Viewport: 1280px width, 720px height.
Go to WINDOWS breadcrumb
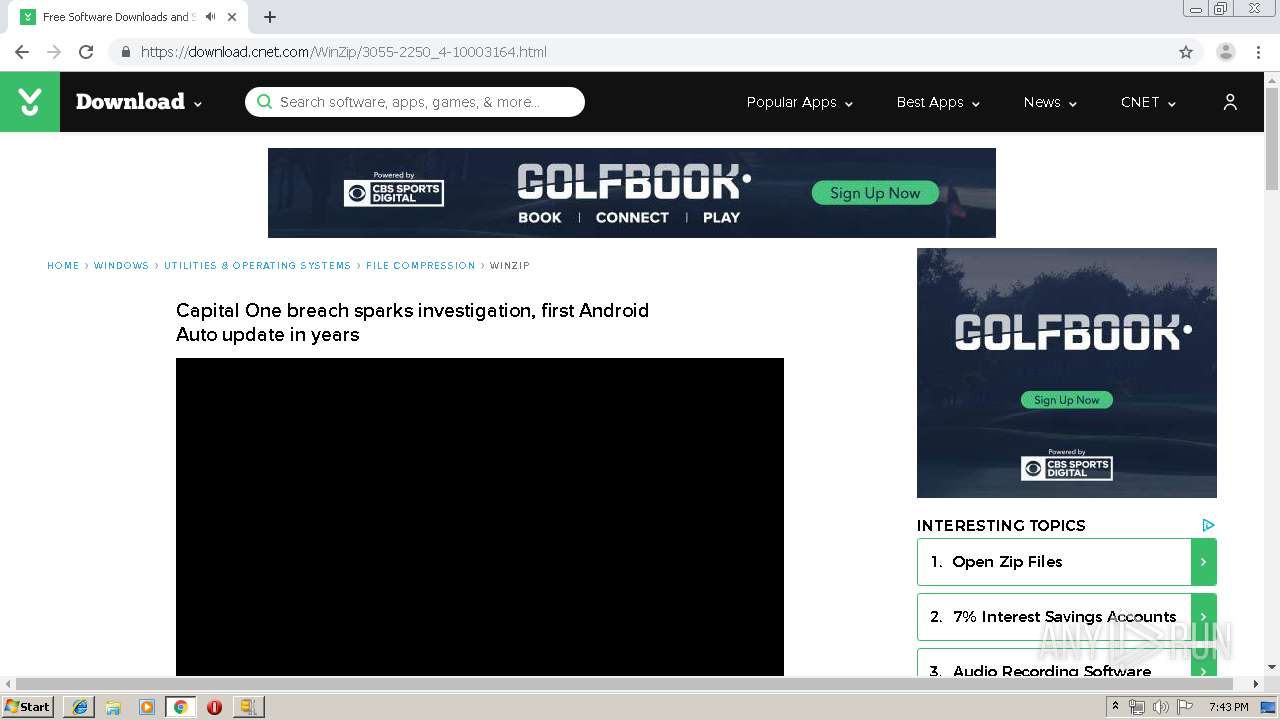click(x=121, y=266)
